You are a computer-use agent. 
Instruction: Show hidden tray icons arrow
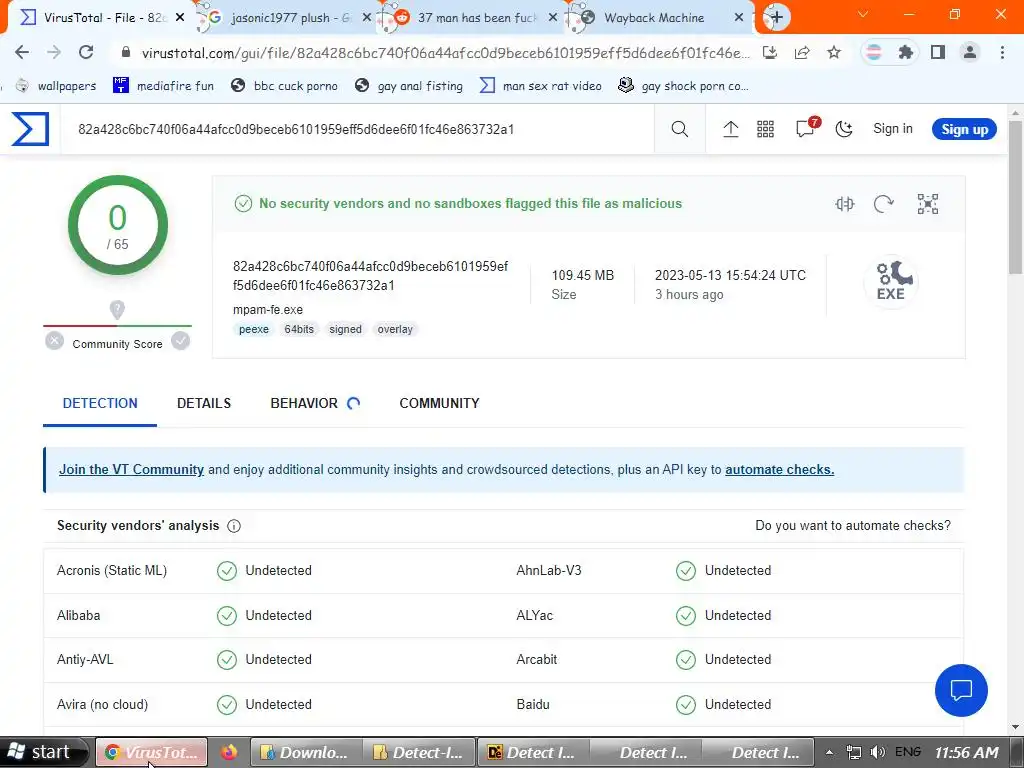[x=829, y=752]
